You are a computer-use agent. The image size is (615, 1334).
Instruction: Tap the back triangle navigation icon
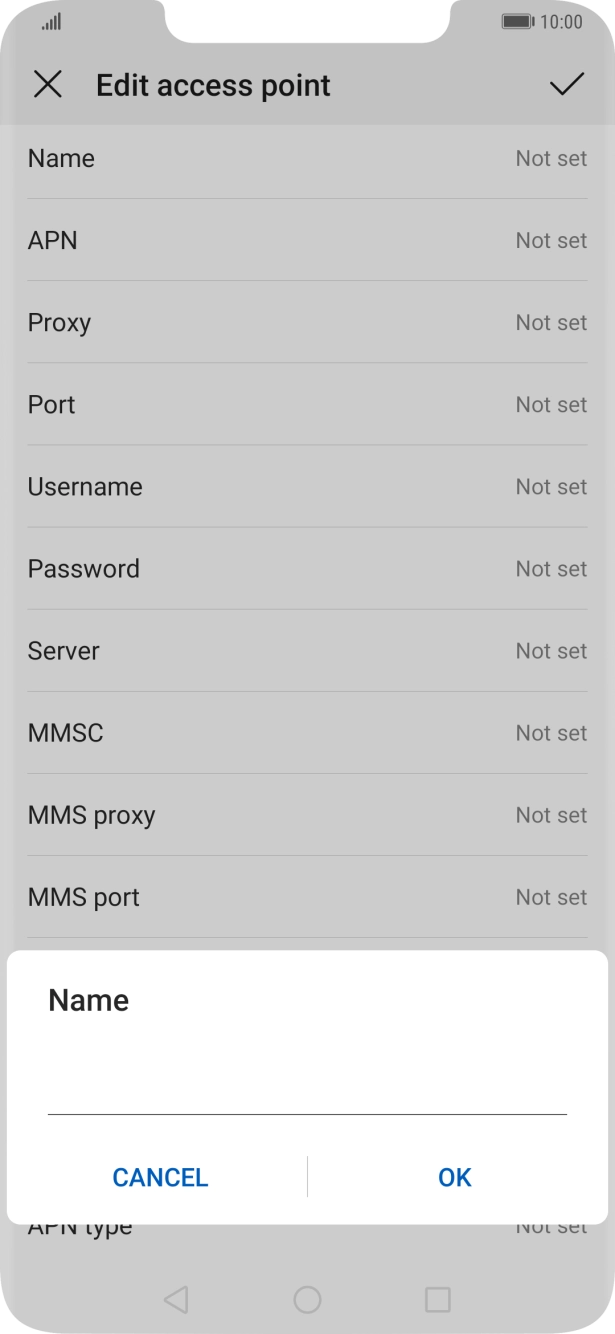click(x=176, y=1299)
